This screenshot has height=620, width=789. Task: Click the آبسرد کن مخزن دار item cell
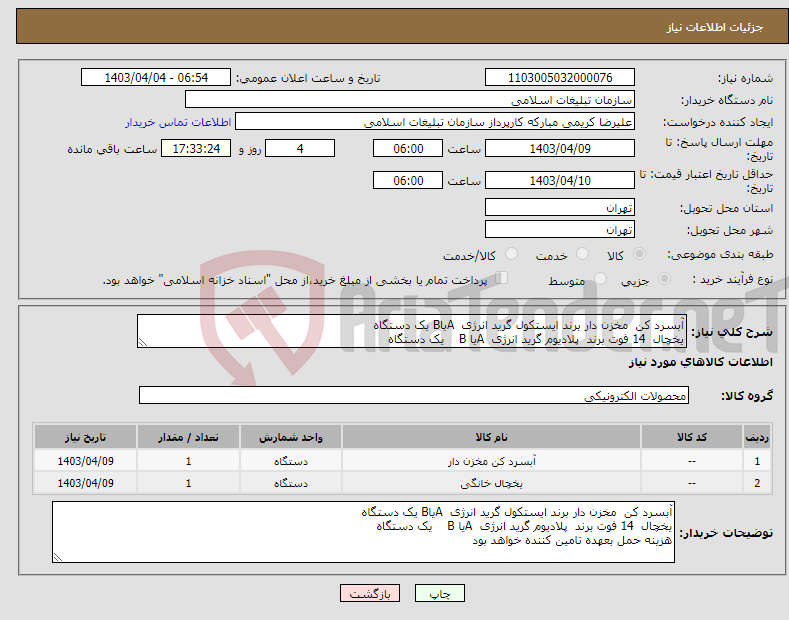point(491,461)
